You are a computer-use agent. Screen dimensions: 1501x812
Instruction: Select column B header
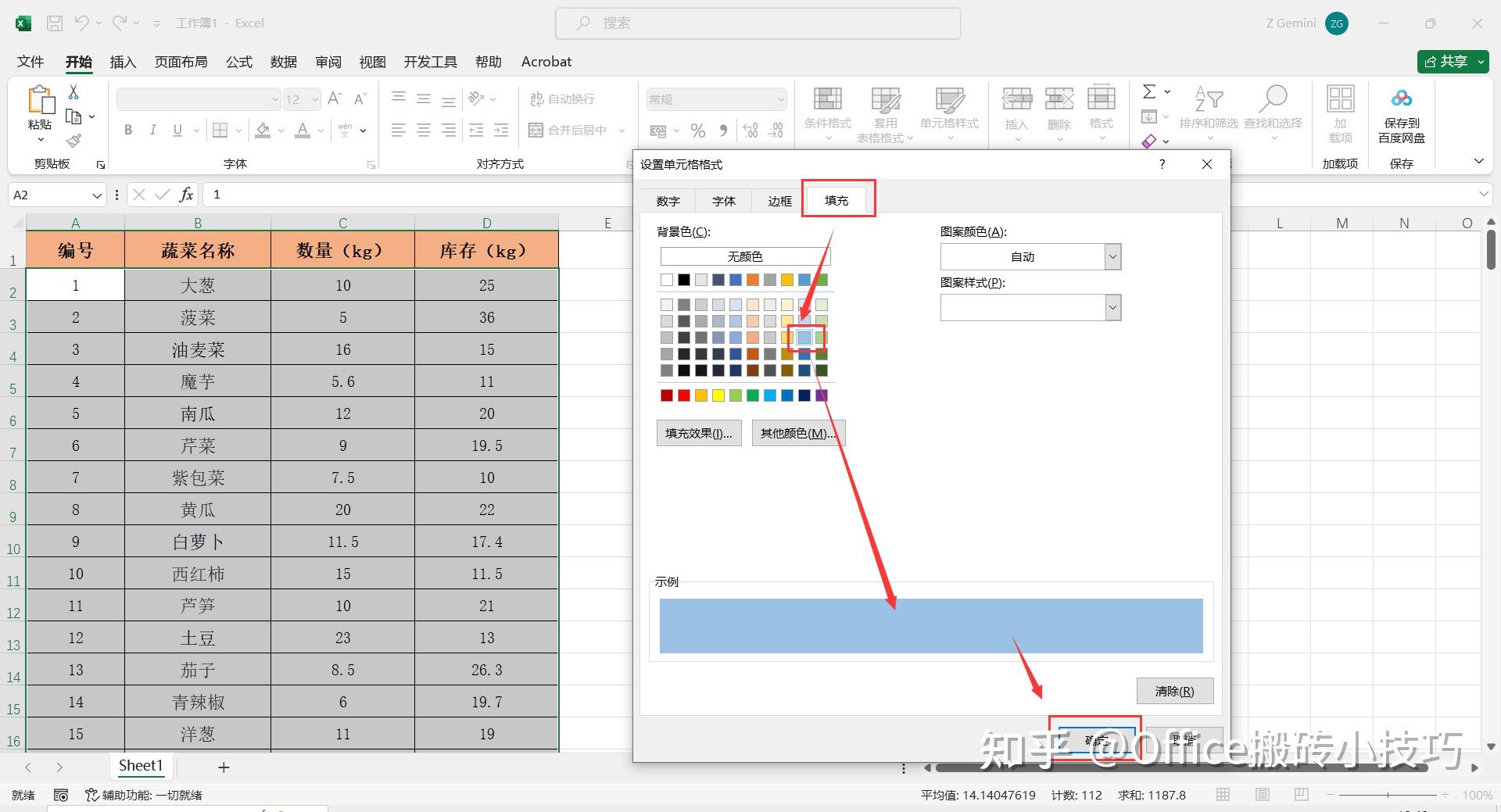click(x=198, y=223)
